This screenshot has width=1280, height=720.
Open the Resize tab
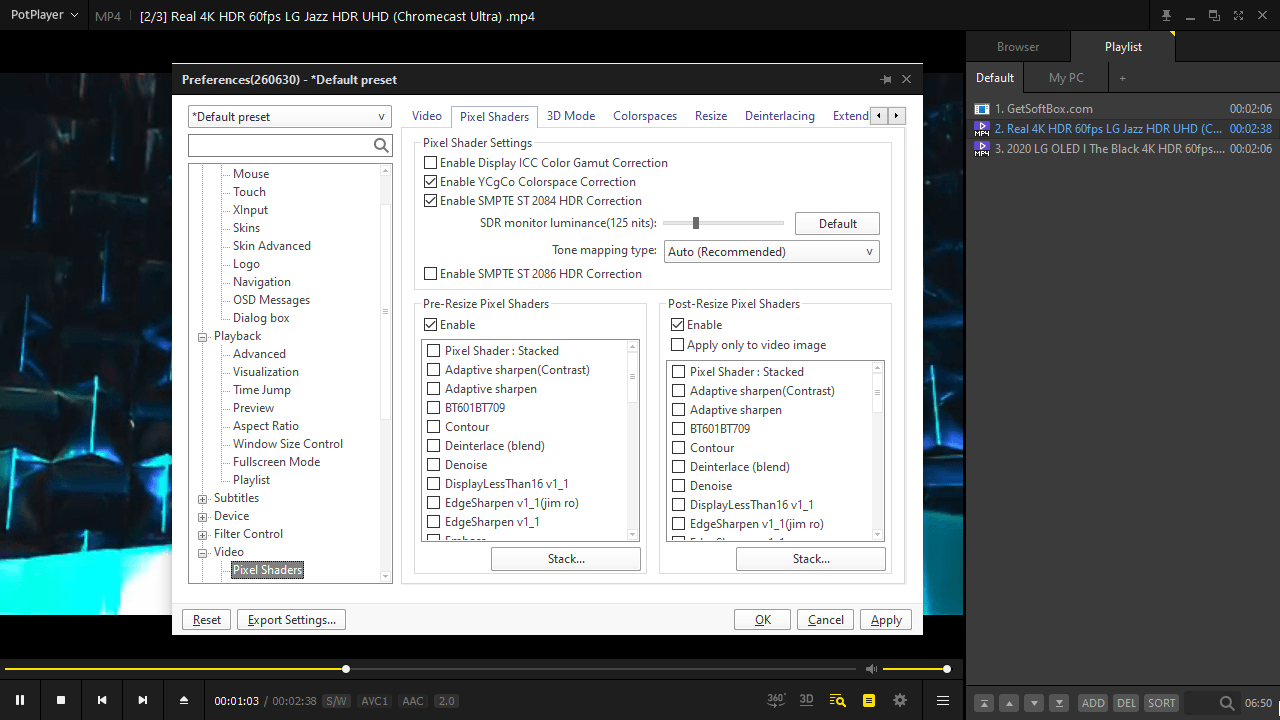[x=711, y=116]
